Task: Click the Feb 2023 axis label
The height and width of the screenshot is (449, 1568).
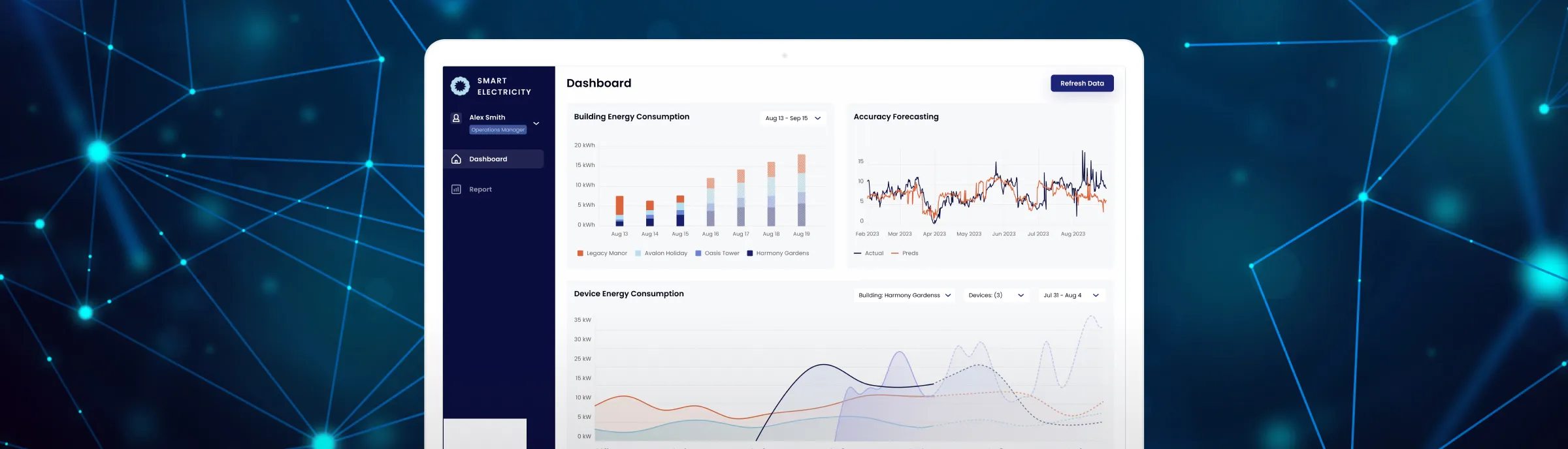Action: pyautogui.click(x=867, y=234)
